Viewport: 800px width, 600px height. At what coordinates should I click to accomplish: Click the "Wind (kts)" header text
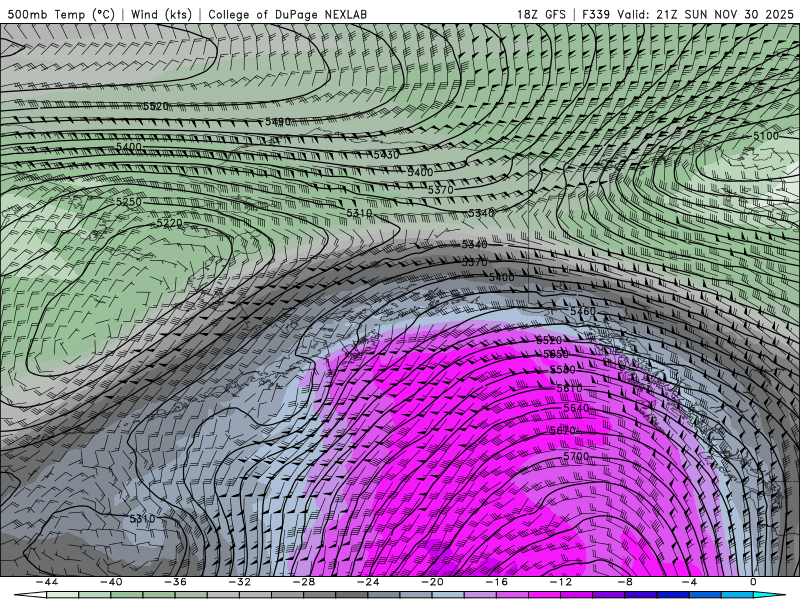161,14
